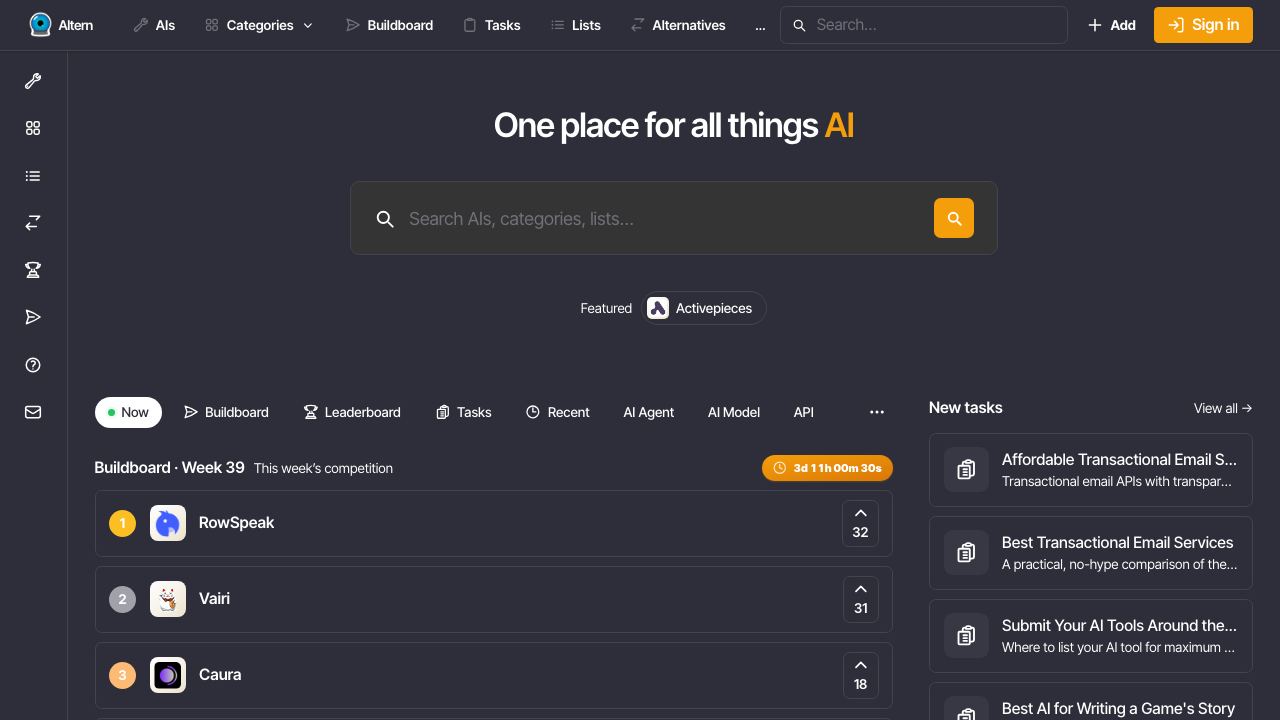
Task: Click the hero search magnifier icon
Action: click(x=385, y=219)
